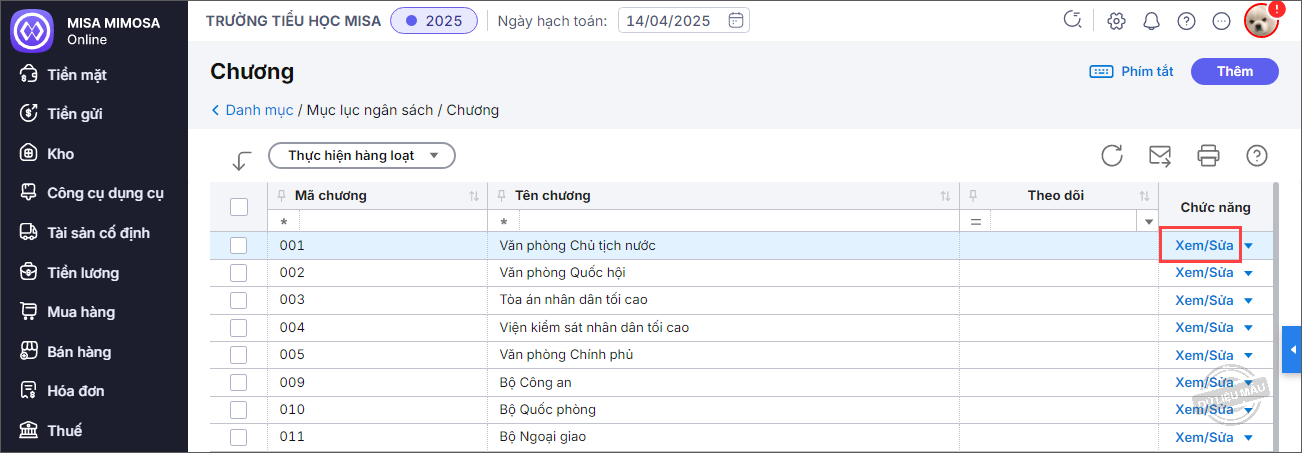Open the envelope feedback icon
This screenshot has height=453, width=1302.
(x=1160, y=155)
